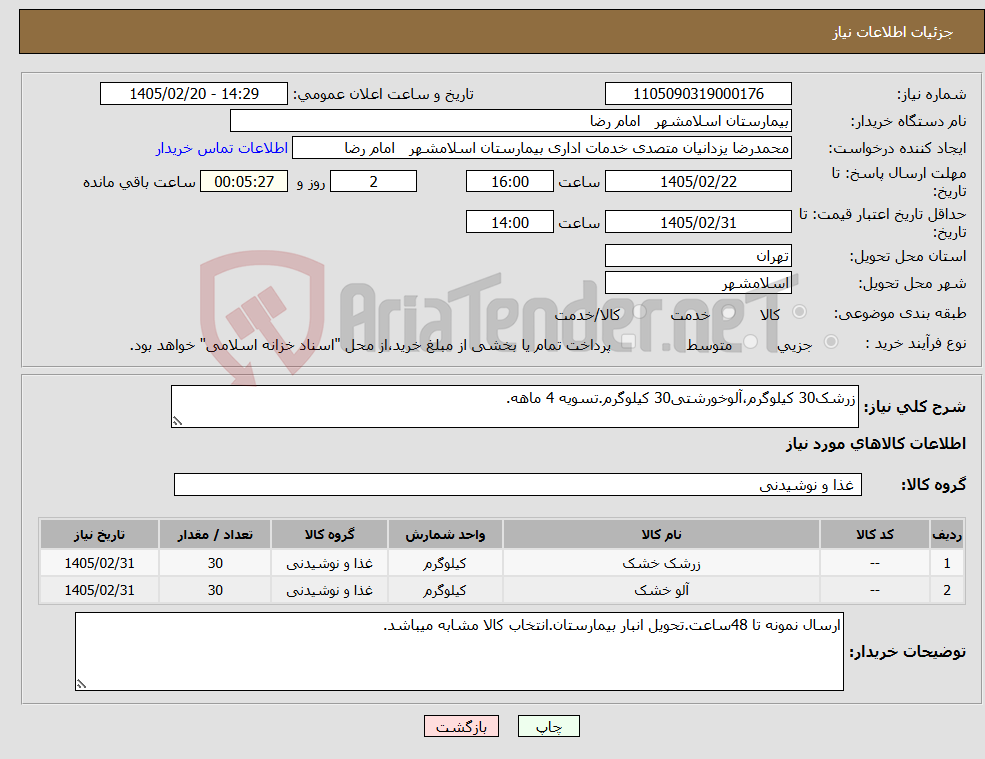
Task: Select the کالا/خدمت radio button
Action: (x=639, y=312)
